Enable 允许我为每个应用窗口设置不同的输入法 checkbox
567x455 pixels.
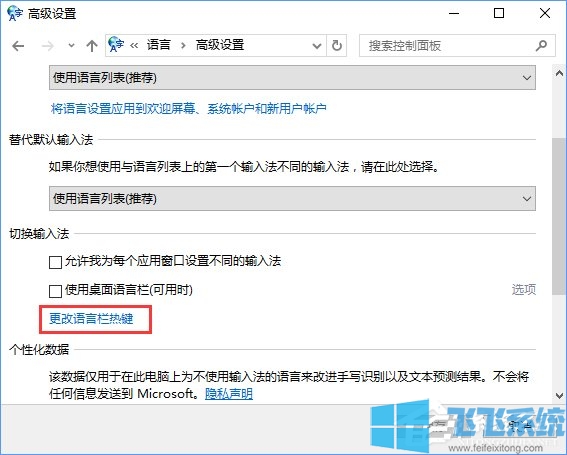point(55,262)
